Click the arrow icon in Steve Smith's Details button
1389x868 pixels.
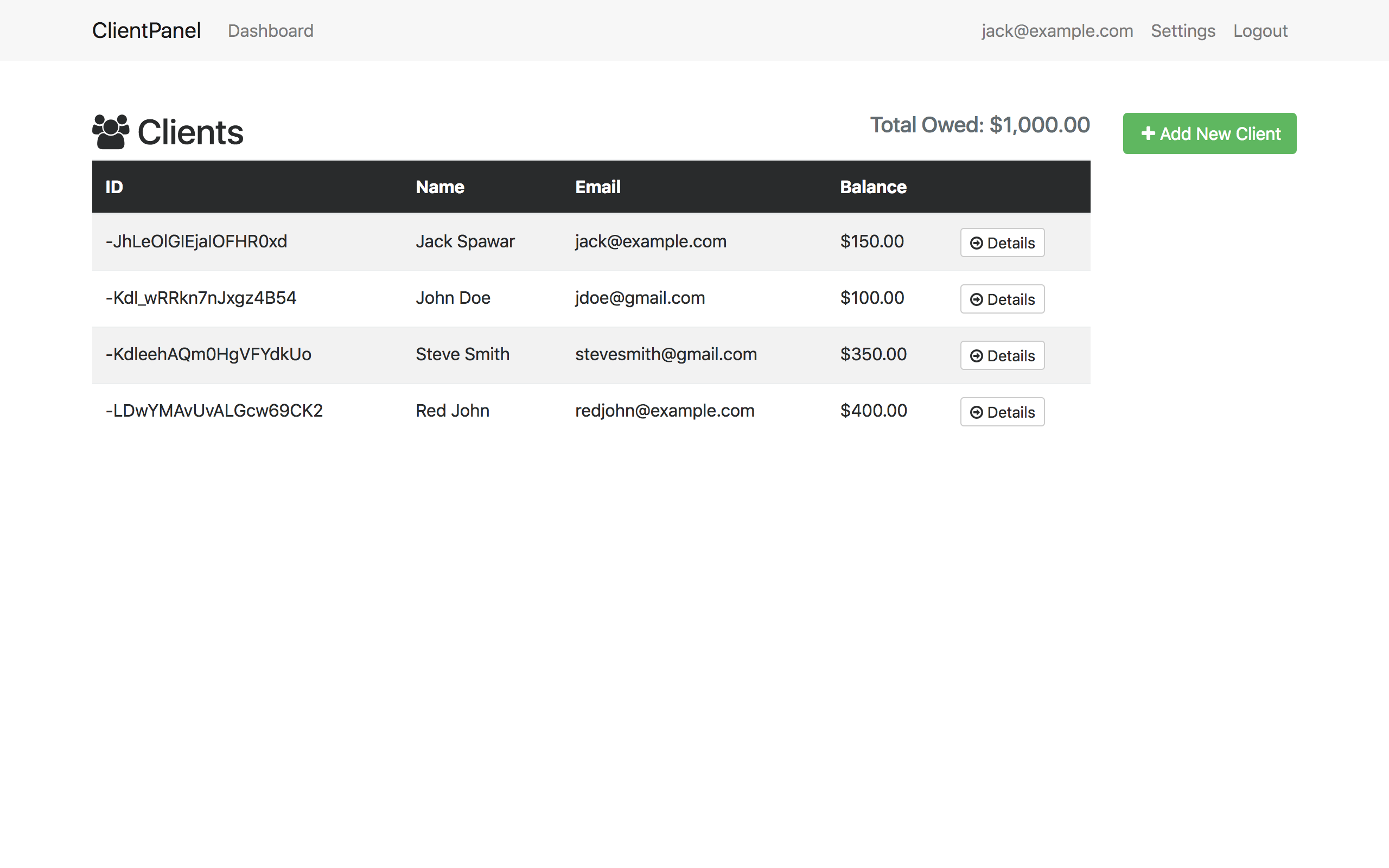976,355
